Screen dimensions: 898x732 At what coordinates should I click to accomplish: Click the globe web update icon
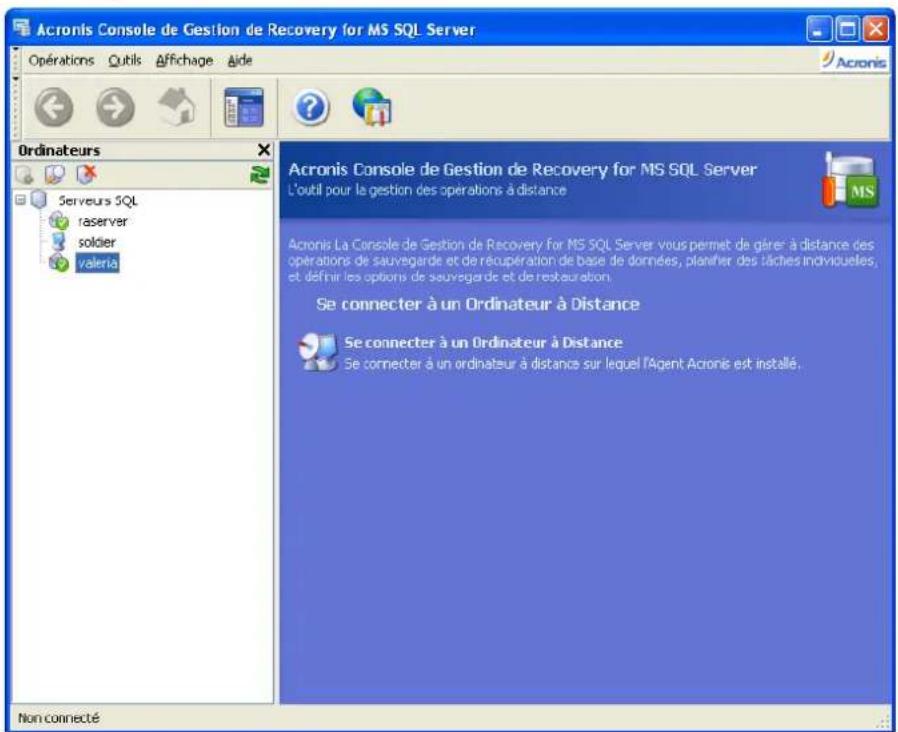tap(372, 107)
